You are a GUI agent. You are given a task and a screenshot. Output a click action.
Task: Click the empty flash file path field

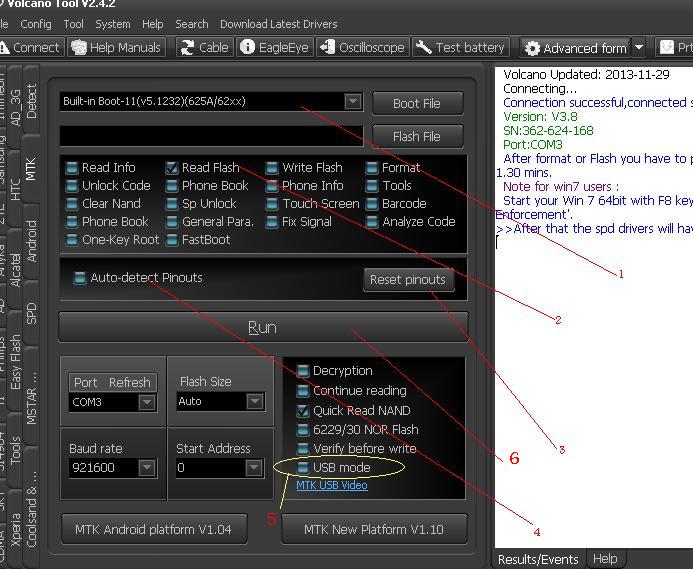click(211, 136)
